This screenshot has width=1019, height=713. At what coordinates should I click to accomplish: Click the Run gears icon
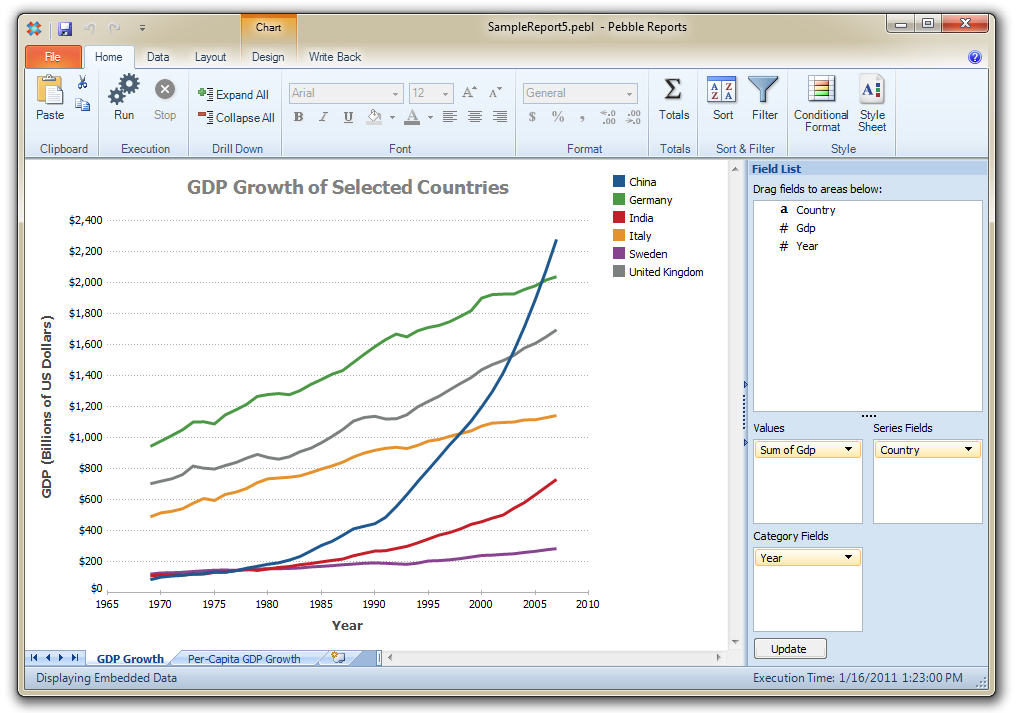click(124, 92)
